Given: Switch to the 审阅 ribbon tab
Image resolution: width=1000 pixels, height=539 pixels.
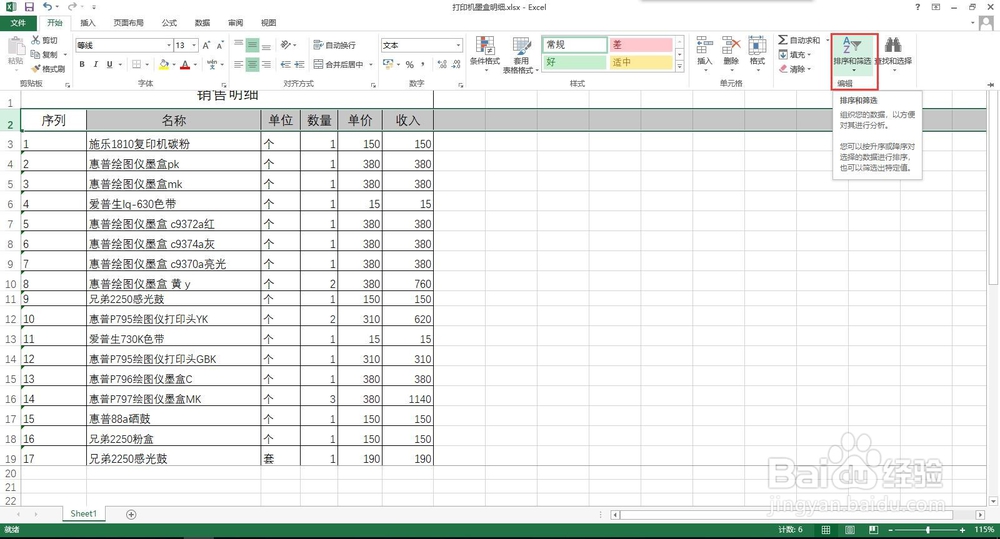Looking at the screenshot, I should [235, 23].
